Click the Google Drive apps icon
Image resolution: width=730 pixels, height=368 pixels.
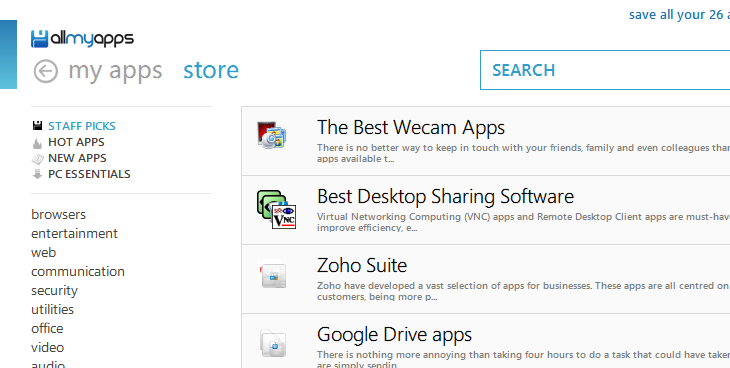pyautogui.click(x=273, y=343)
